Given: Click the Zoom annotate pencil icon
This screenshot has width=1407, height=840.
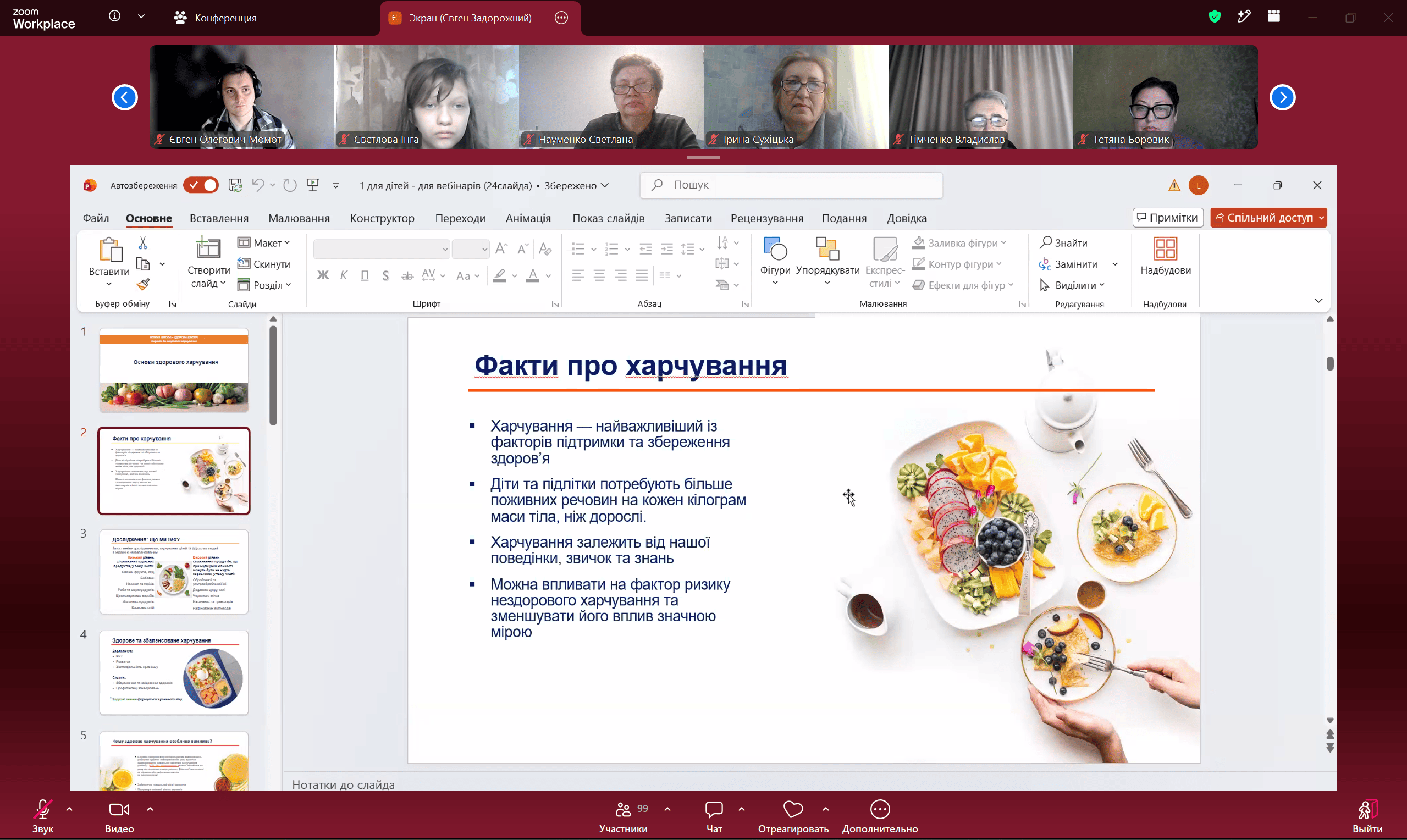Looking at the screenshot, I should 1244,17.
